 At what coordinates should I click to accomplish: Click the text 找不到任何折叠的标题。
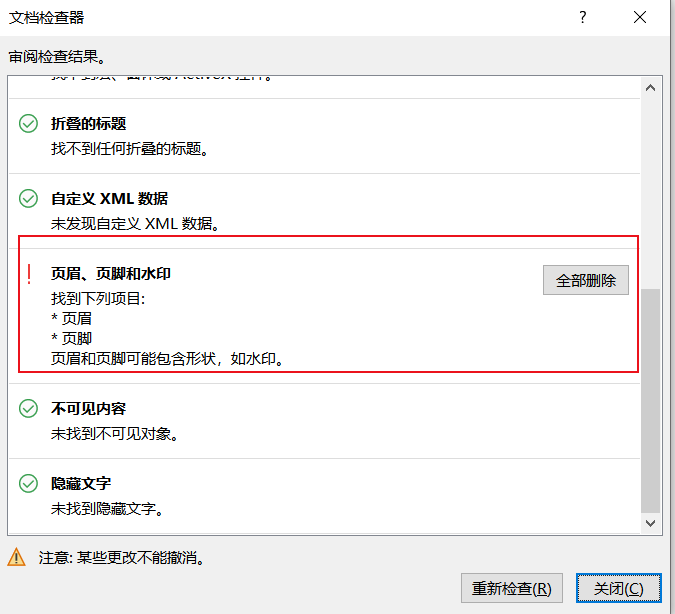130,149
